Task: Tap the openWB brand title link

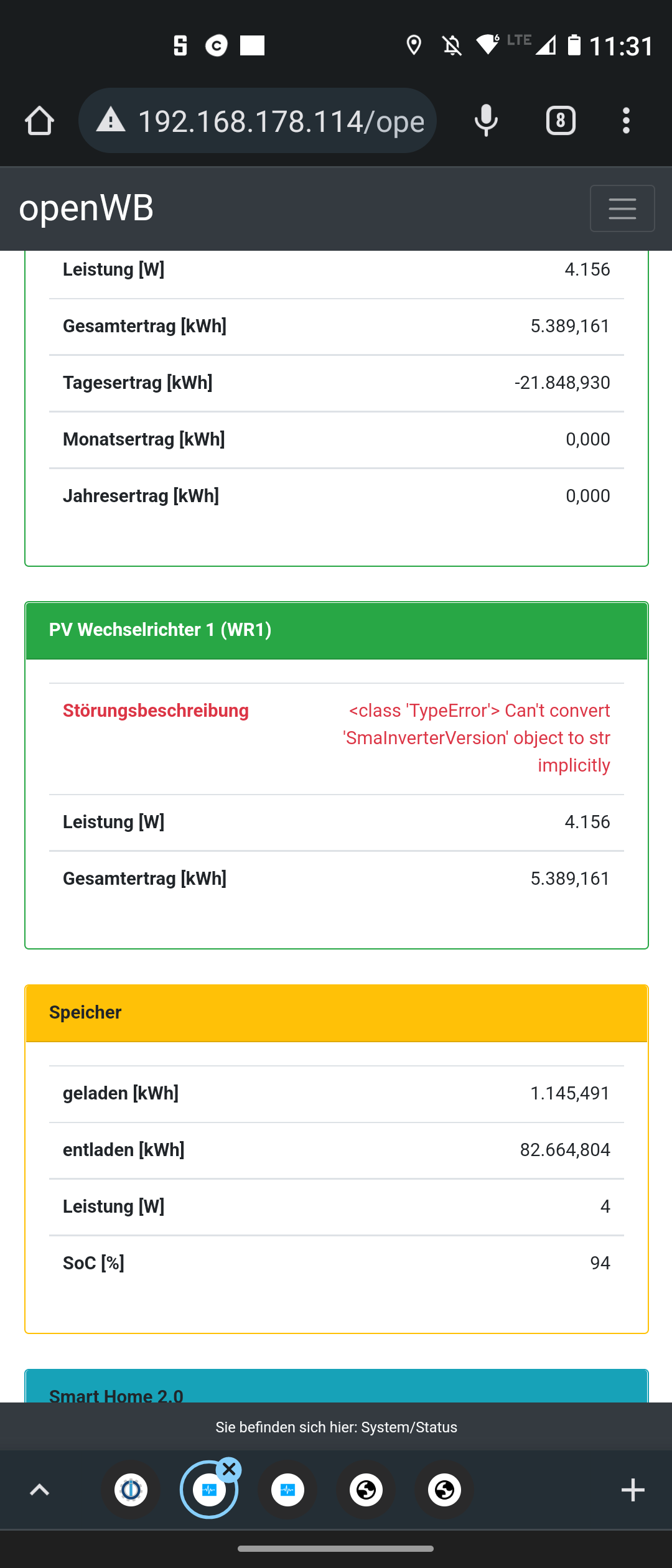Action: pyautogui.click(x=86, y=208)
